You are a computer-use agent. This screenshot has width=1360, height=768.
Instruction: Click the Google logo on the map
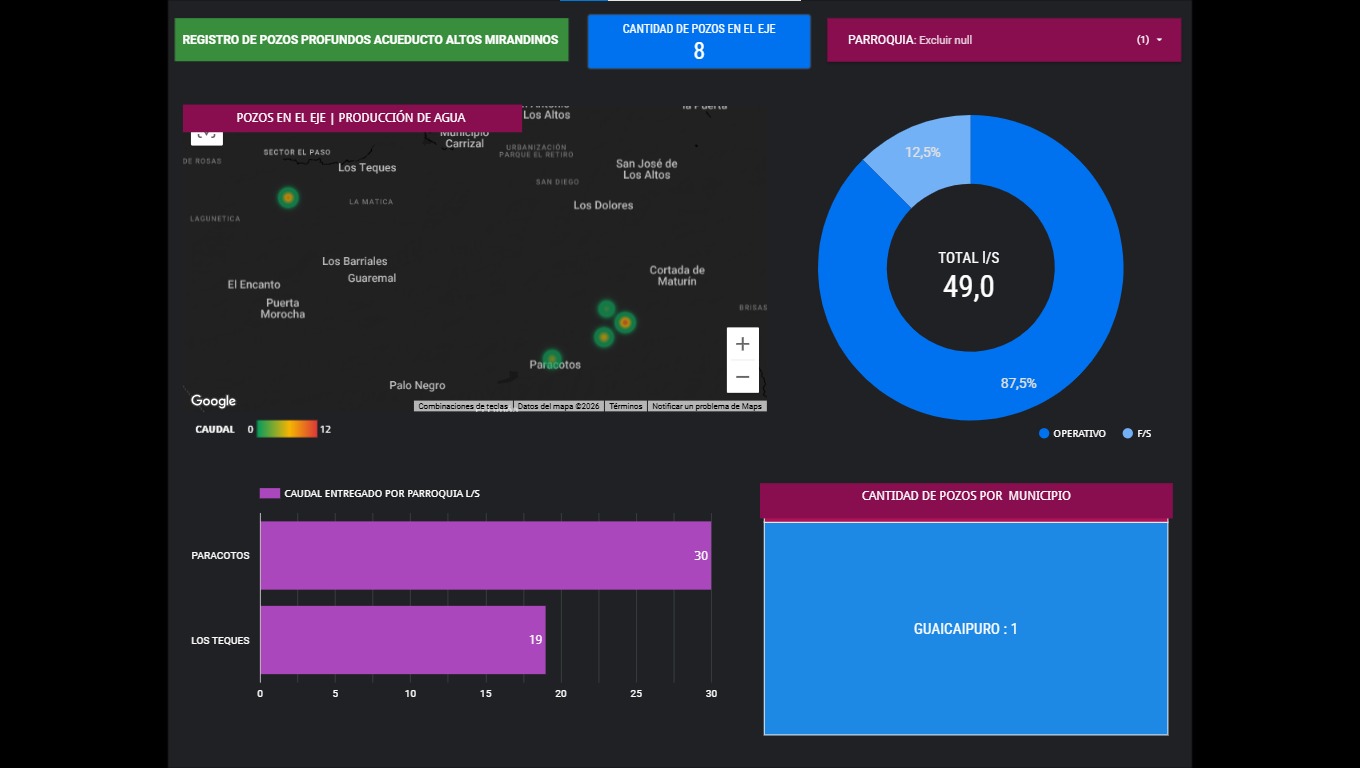point(213,401)
